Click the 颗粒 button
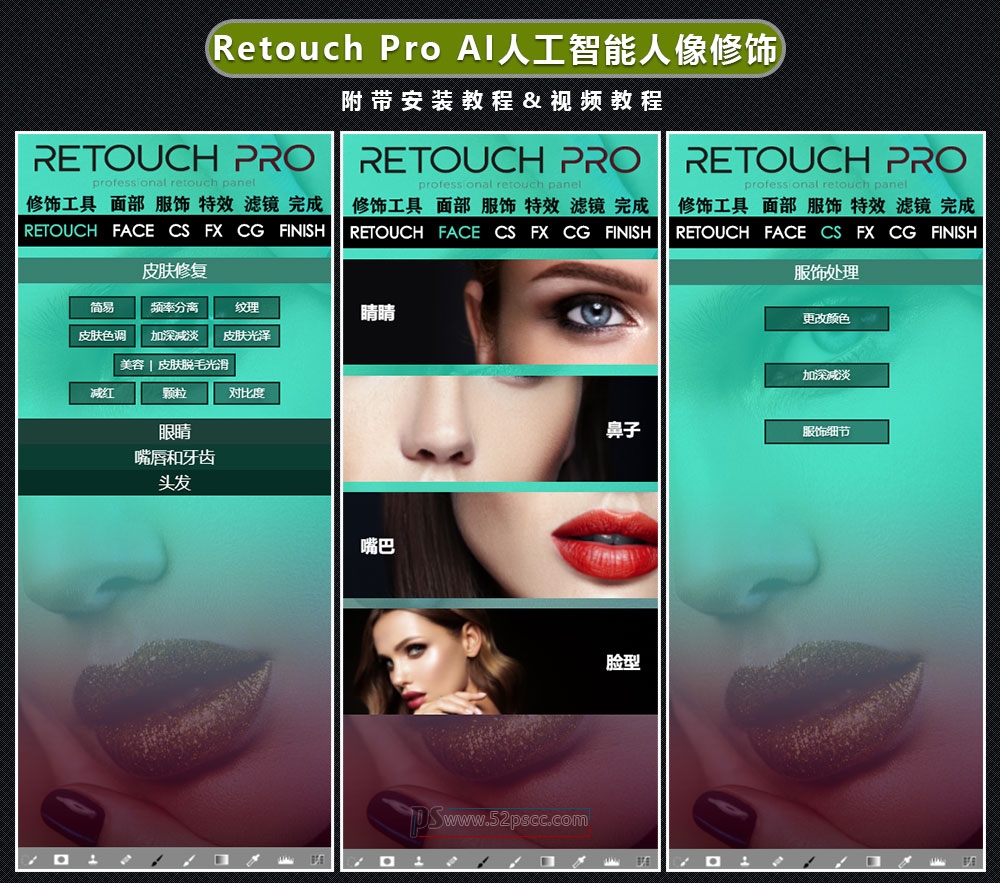Screen dimensions: 1000x883 pyautogui.click(x=174, y=393)
